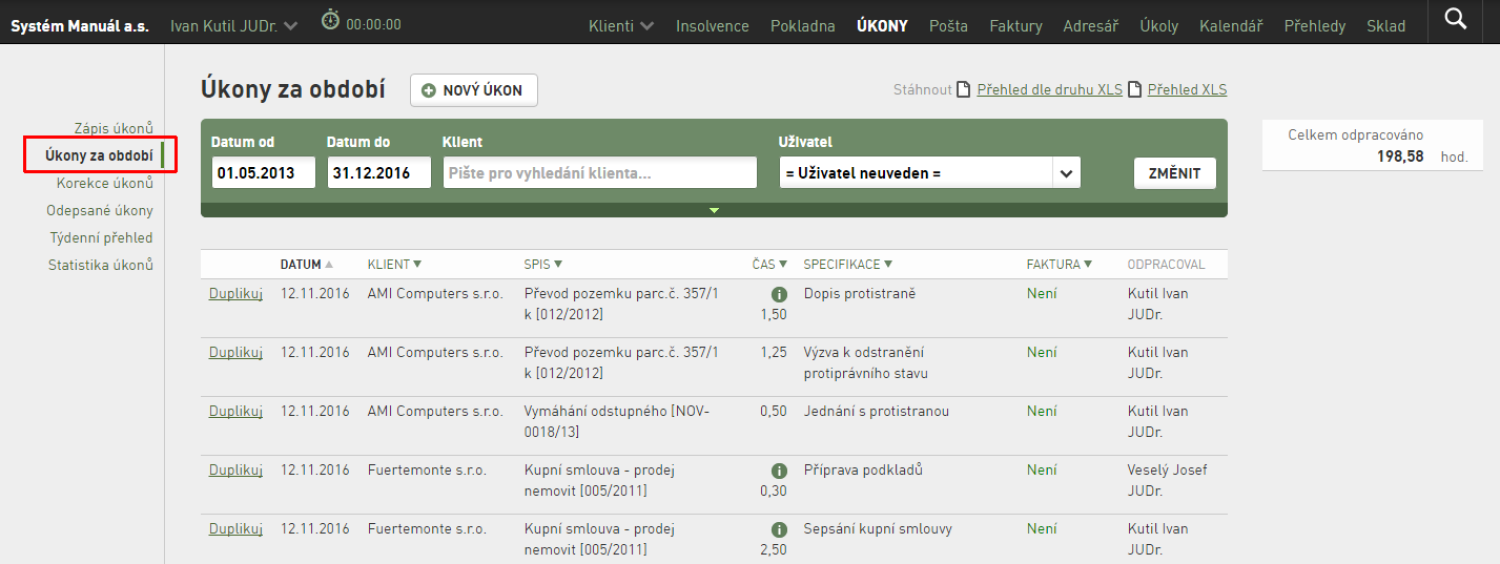Click the plus icon on Nový úkon
The width and height of the screenshot is (1500, 564).
(x=429, y=90)
